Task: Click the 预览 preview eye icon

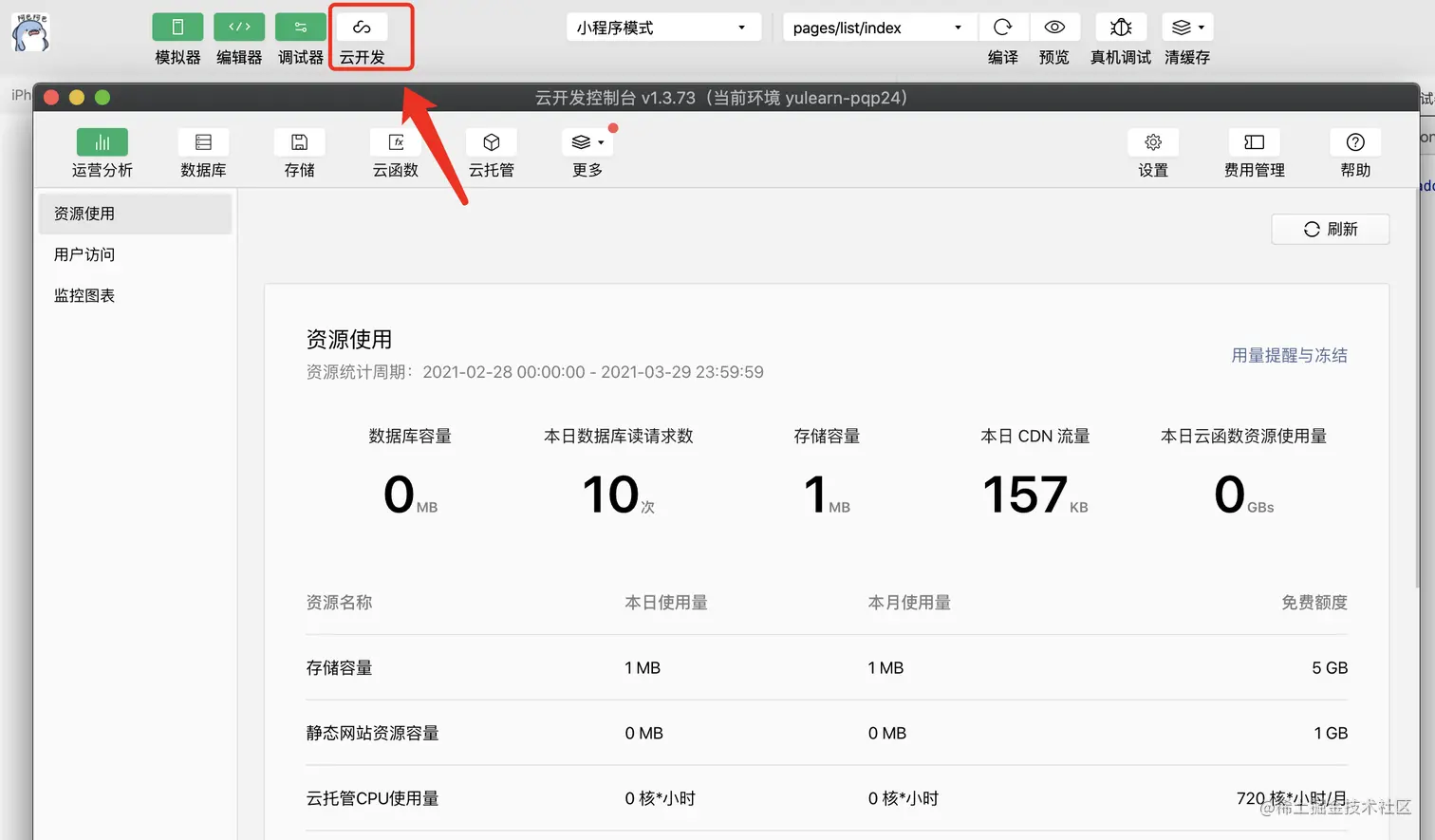Action: (x=1054, y=28)
